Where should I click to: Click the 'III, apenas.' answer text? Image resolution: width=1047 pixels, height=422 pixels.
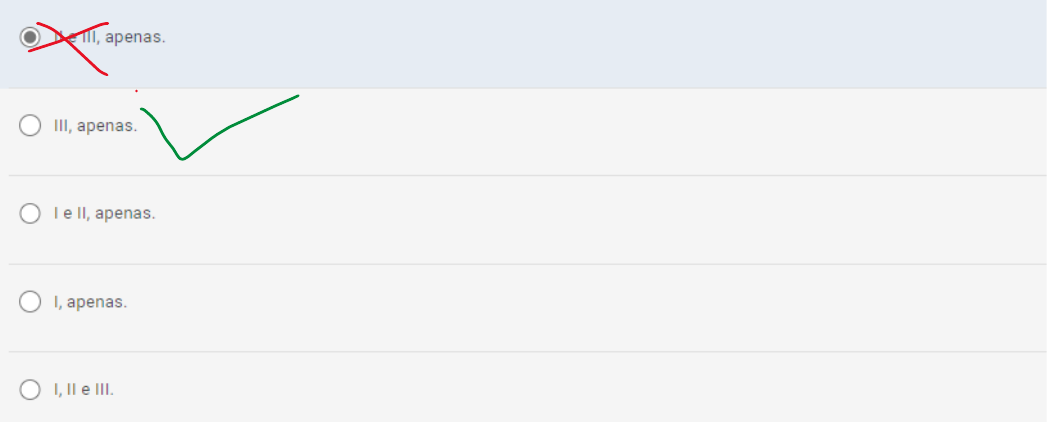tap(95, 126)
